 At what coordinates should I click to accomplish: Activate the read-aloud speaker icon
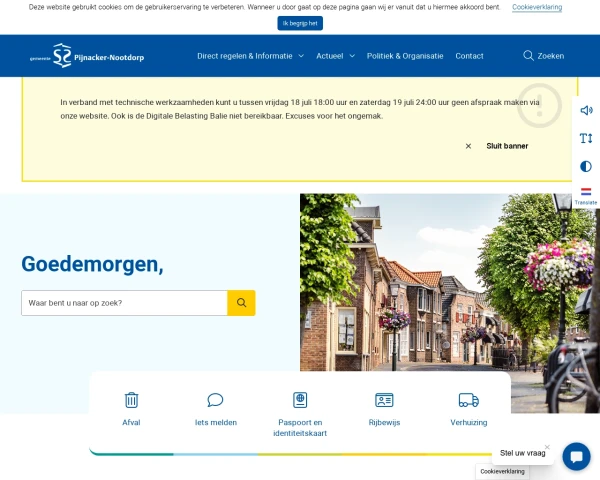586,110
